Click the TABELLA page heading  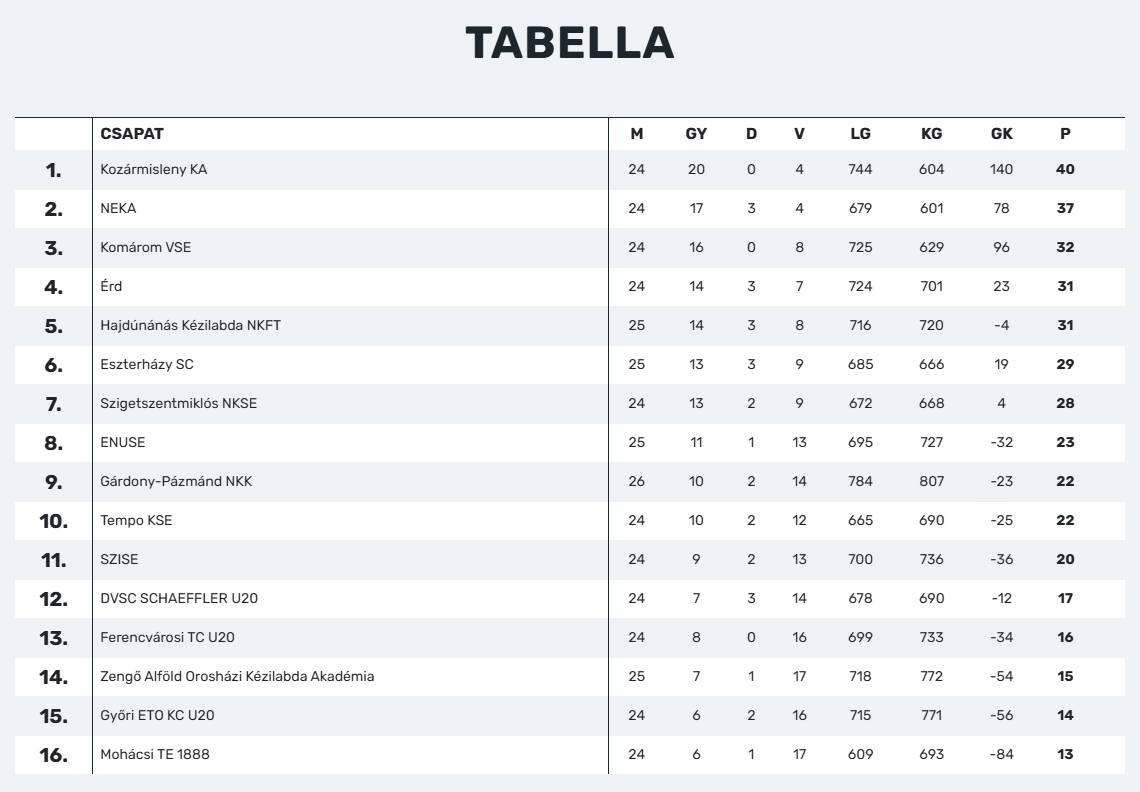(x=570, y=42)
